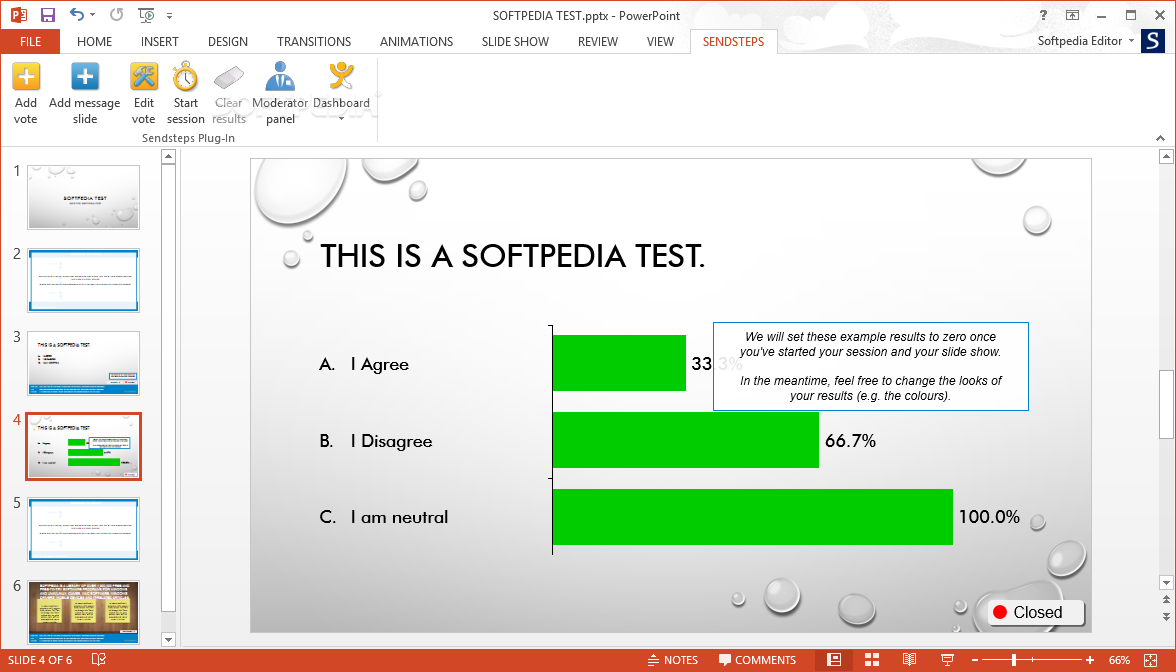The width and height of the screenshot is (1176, 672).
Task: Expand the undo history dropdown arrow
Action: pos(92,15)
